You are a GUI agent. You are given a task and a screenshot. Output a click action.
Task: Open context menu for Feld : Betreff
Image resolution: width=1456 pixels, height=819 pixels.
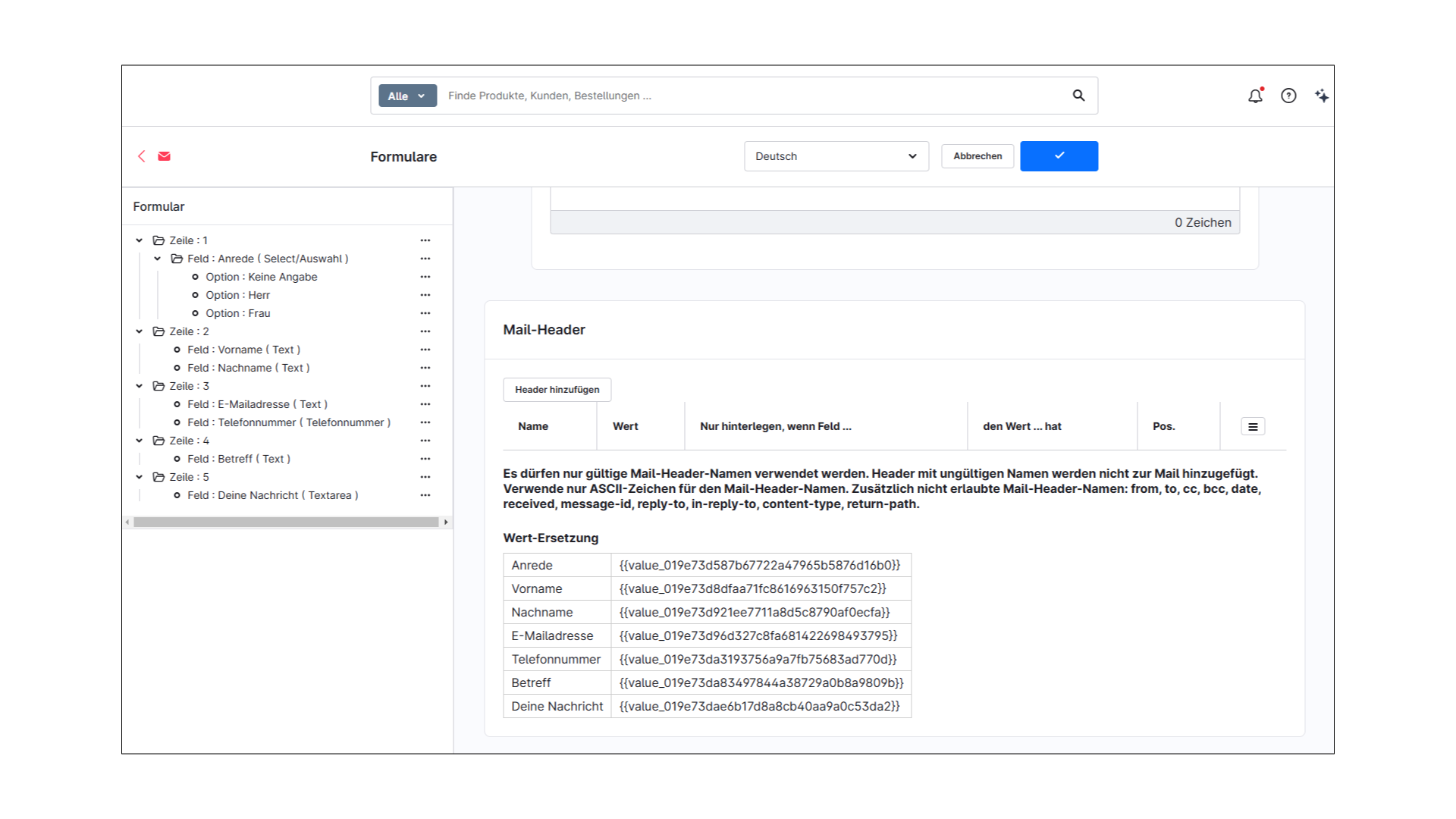click(425, 459)
